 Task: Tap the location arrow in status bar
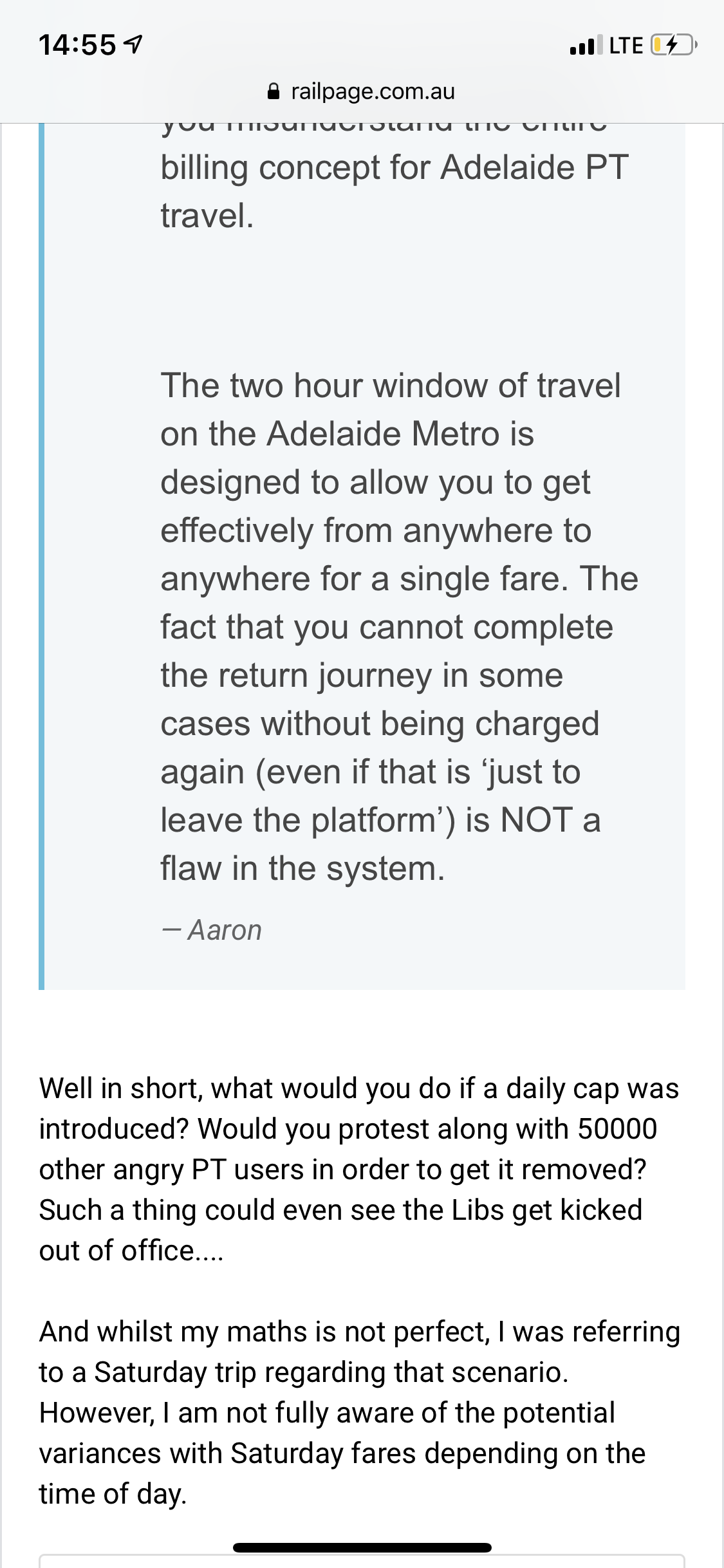click(133, 45)
